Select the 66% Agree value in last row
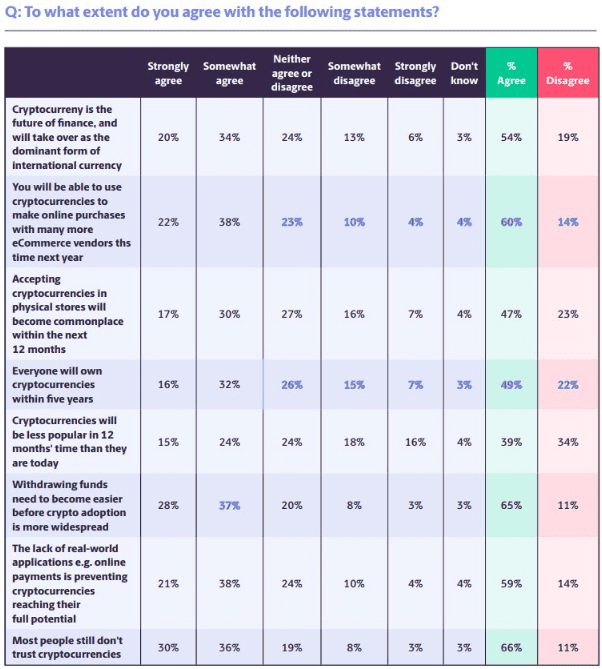This screenshot has width=602, height=669. (511, 647)
